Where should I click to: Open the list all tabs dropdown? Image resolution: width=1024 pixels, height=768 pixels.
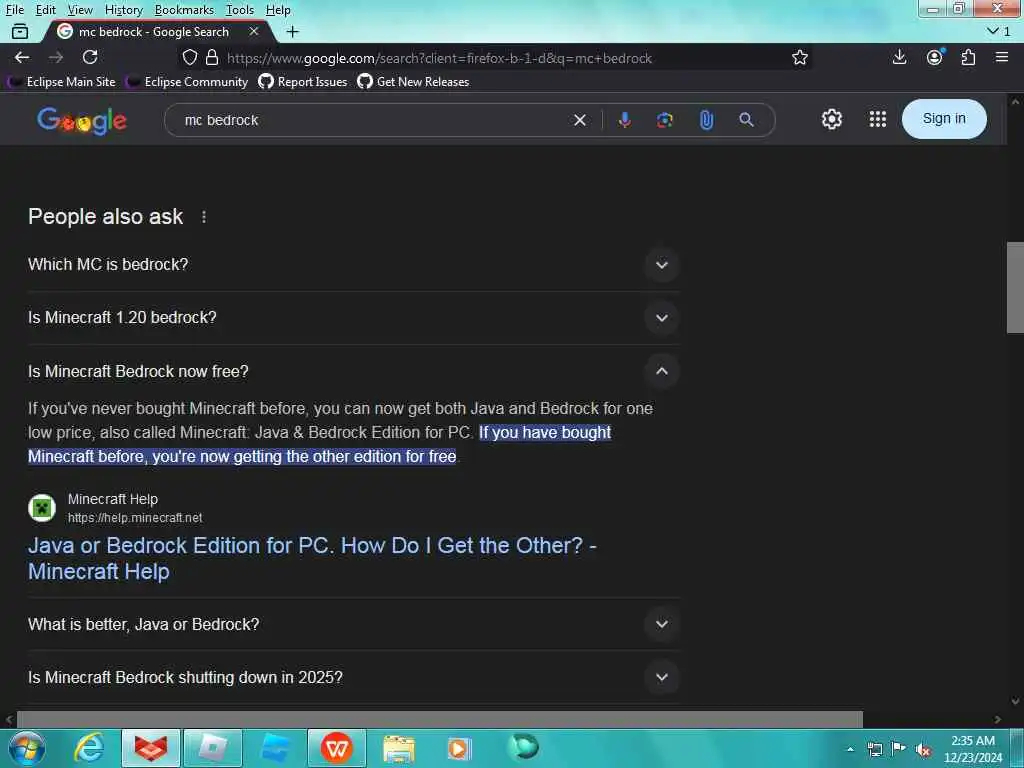(x=999, y=31)
